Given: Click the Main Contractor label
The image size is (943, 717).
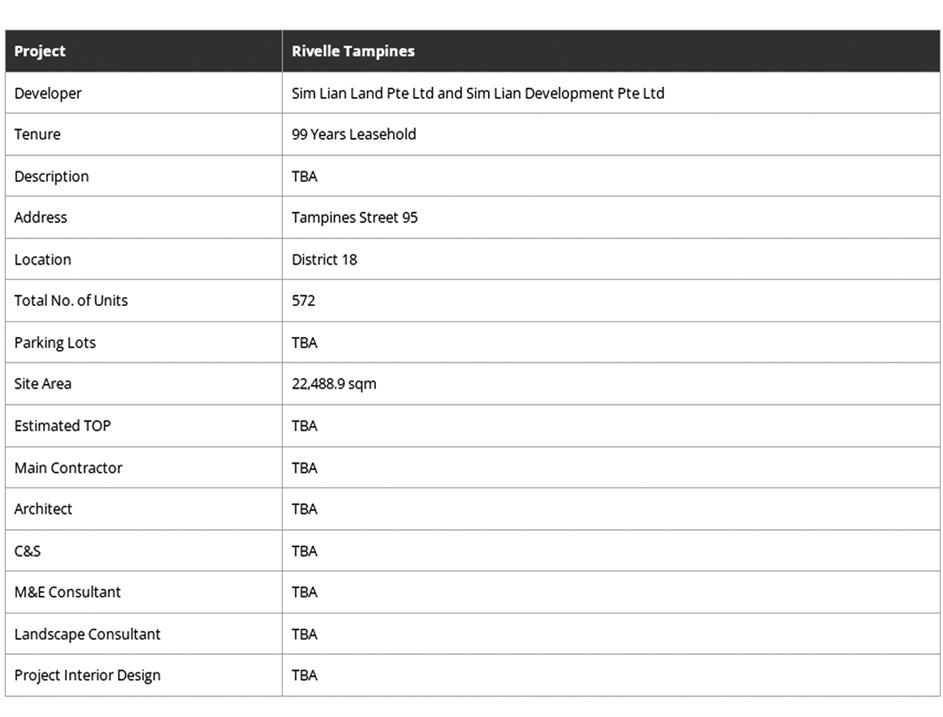Looking at the screenshot, I should click(x=68, y=467).
